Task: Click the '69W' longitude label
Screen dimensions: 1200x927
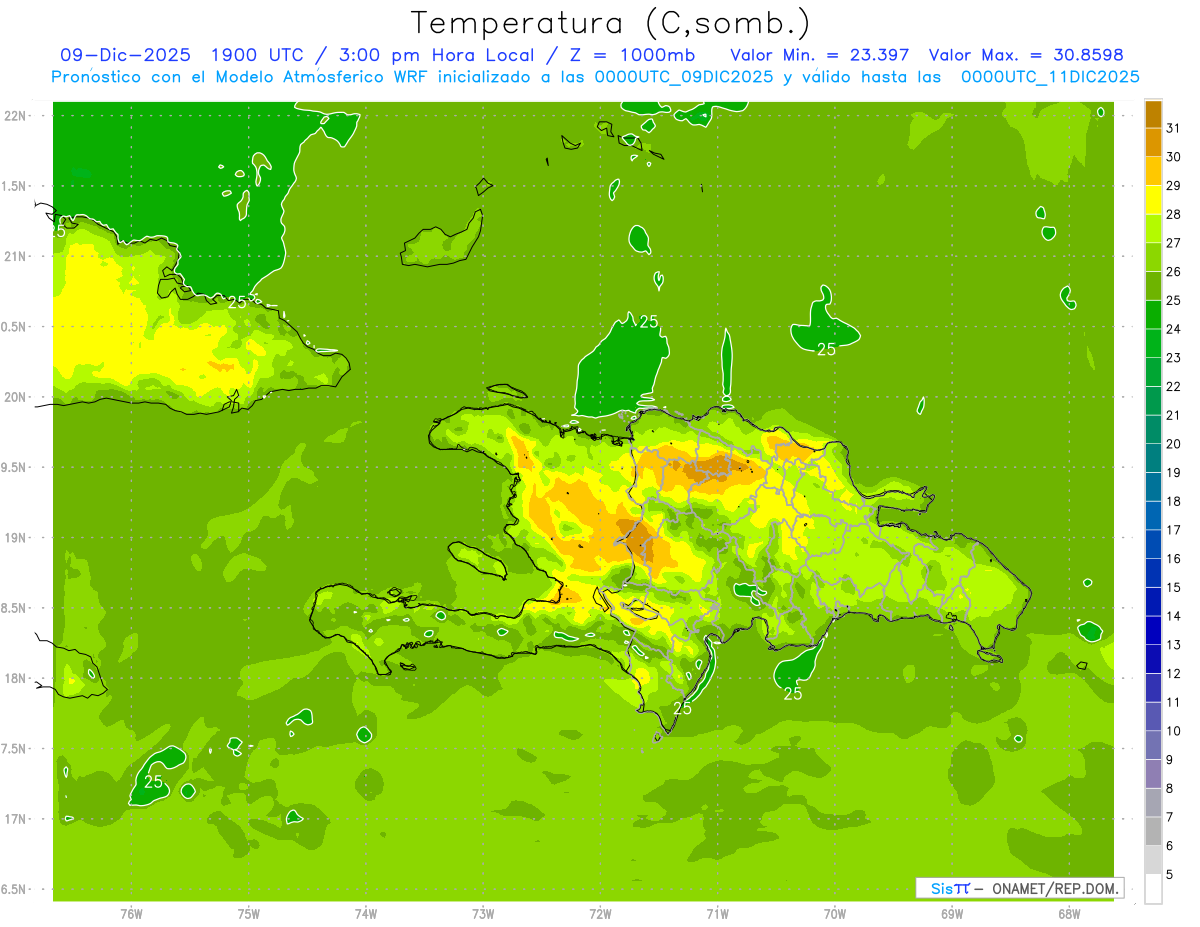Action: coord(952,913)
